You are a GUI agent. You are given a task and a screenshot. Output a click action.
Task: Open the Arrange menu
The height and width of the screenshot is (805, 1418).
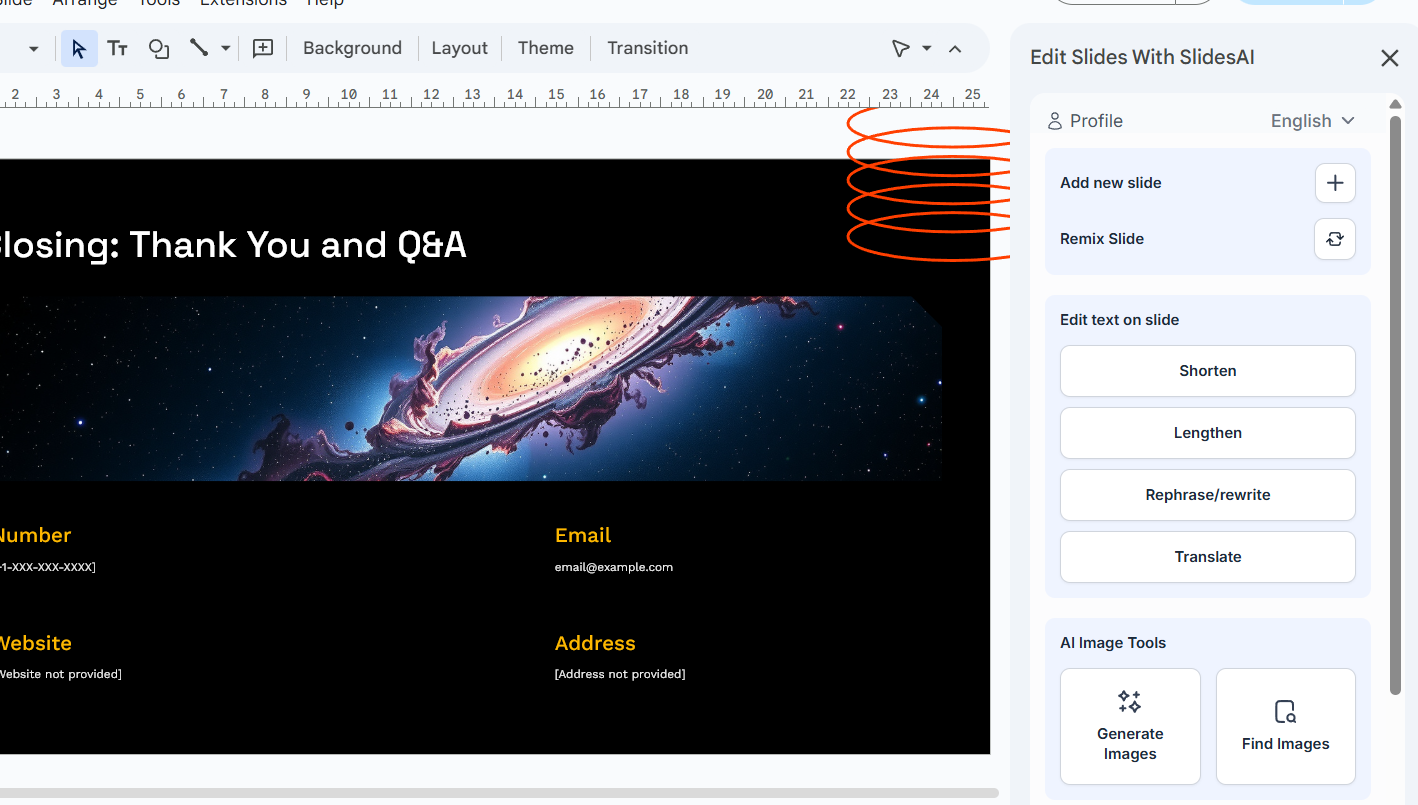tap(85, 4)
